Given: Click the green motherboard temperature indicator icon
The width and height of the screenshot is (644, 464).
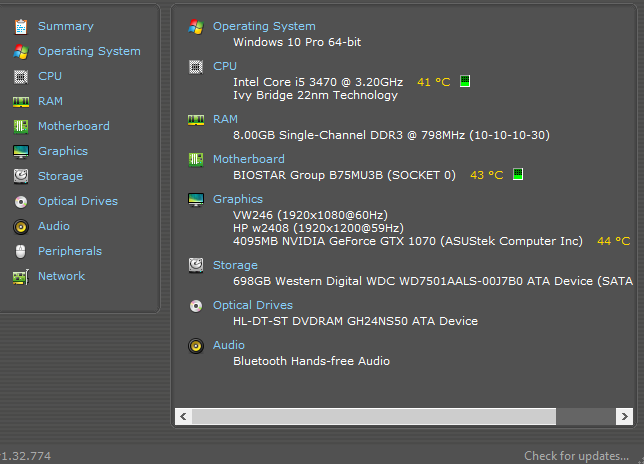Looking at the screenshot, I should tap(518, 174).
